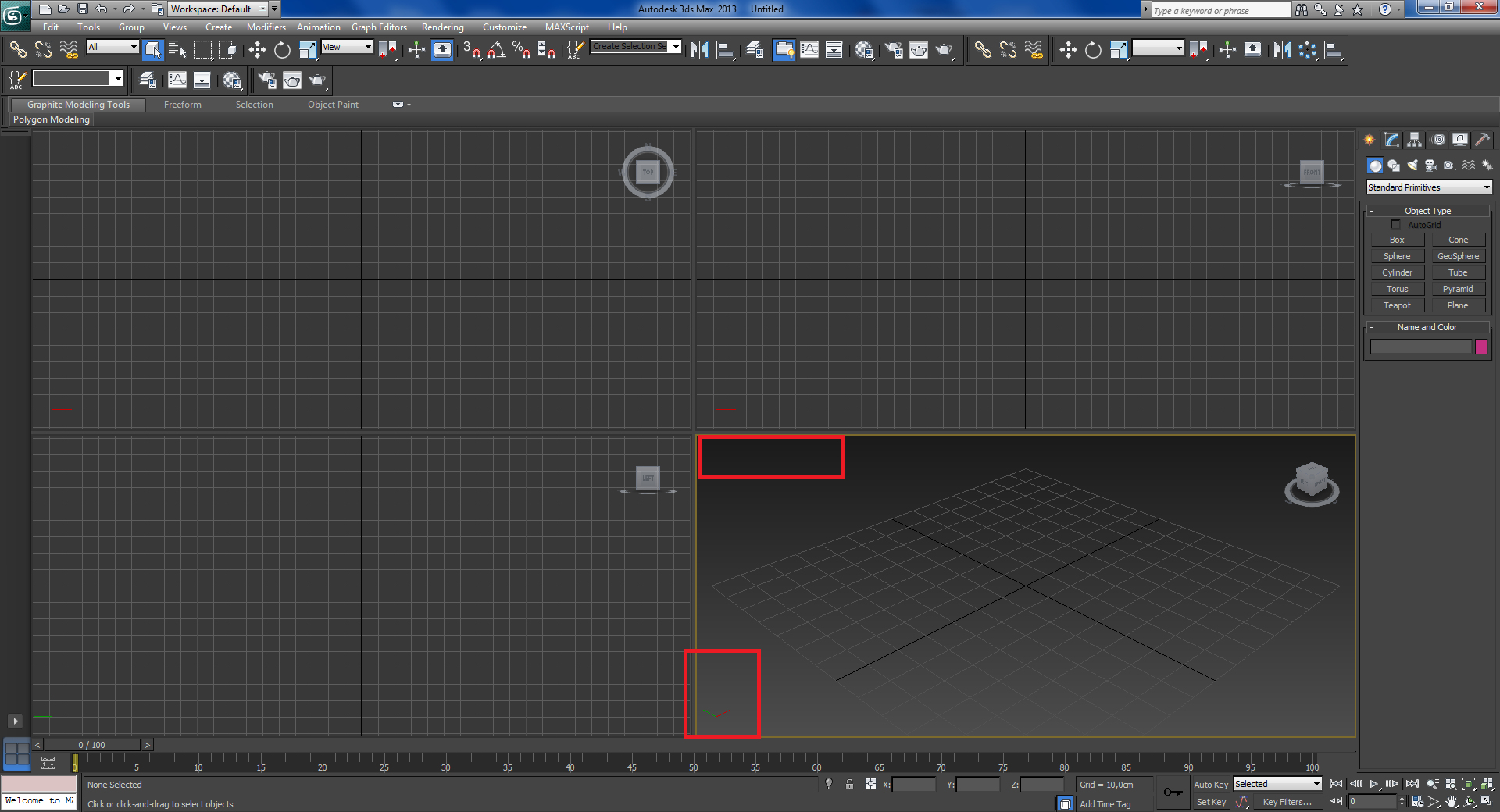Click the New Scene icon in title bar

45,9
